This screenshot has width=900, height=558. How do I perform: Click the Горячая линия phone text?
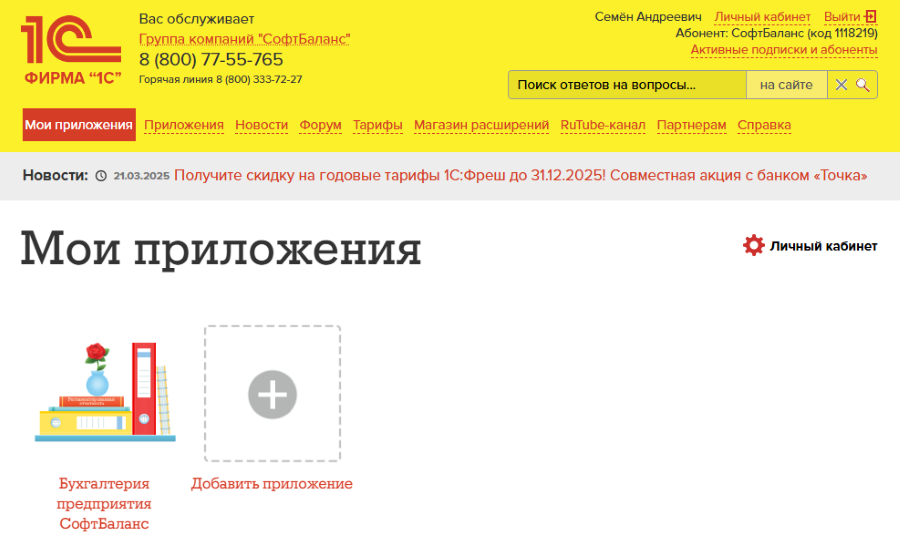coord(220,79)
